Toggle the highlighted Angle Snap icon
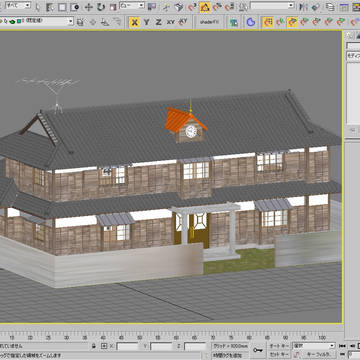The height and width of the screenshot is (360, 360). [x=205, y=6]
